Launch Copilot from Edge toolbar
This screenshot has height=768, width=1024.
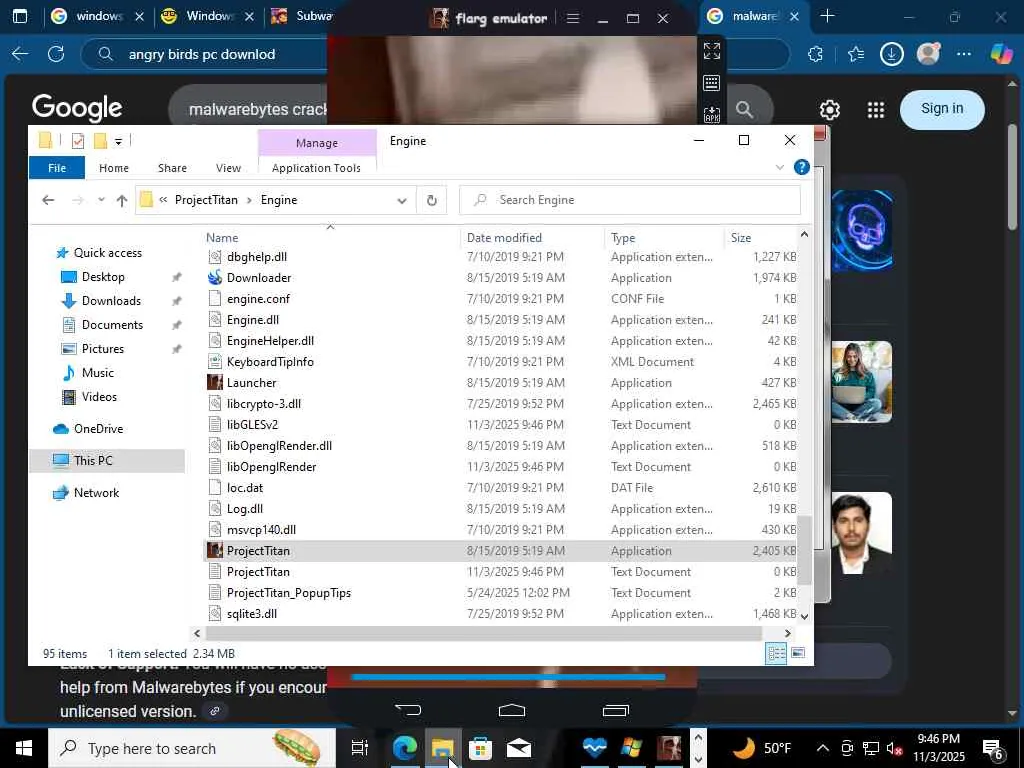1000,54
